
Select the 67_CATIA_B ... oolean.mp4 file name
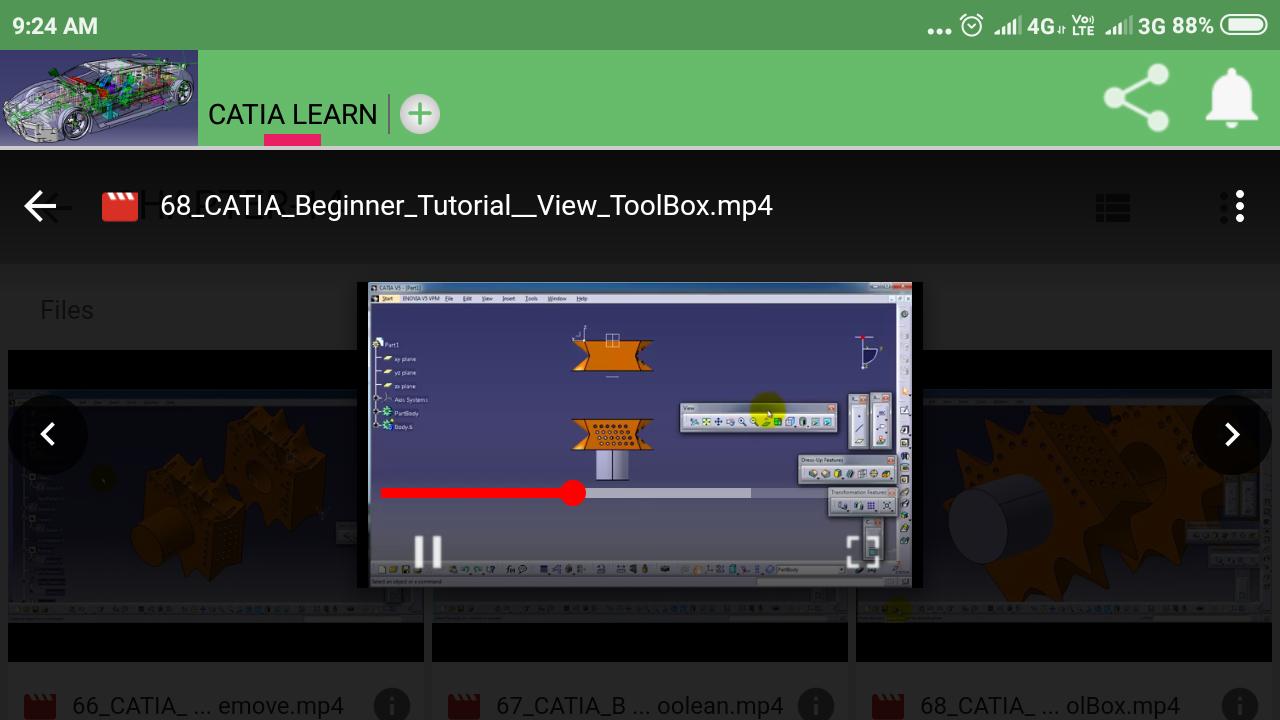click(x=640, y=706)
